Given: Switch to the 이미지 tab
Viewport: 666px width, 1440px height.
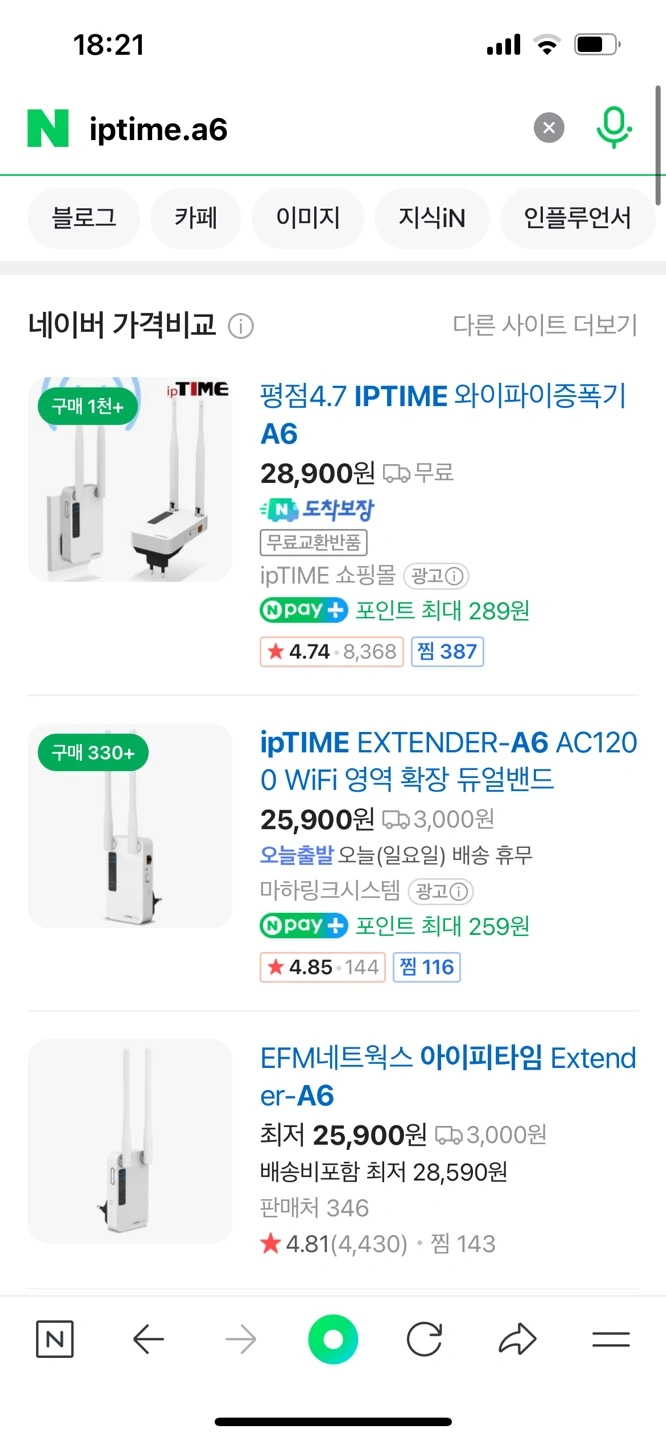Looking at the screenshot, I should pos(307,218).
